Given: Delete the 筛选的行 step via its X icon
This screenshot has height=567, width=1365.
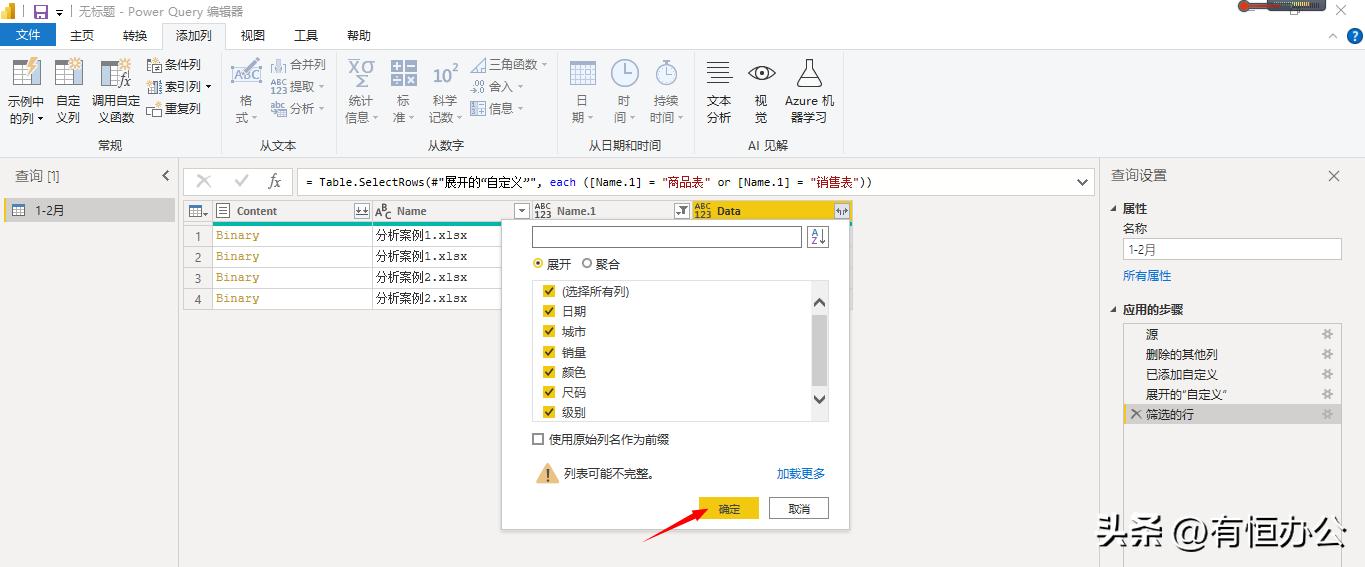Looking at the screenshot, I should [x=1135, y=414].
